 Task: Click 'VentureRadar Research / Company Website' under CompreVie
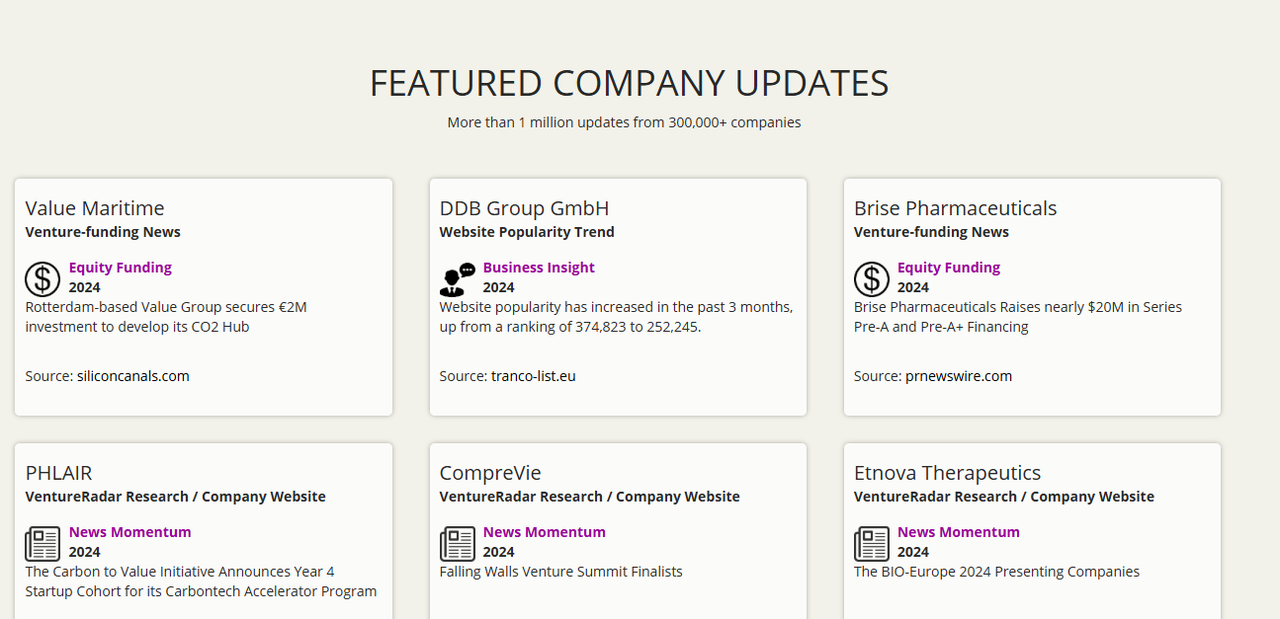[x=590, y=497]
